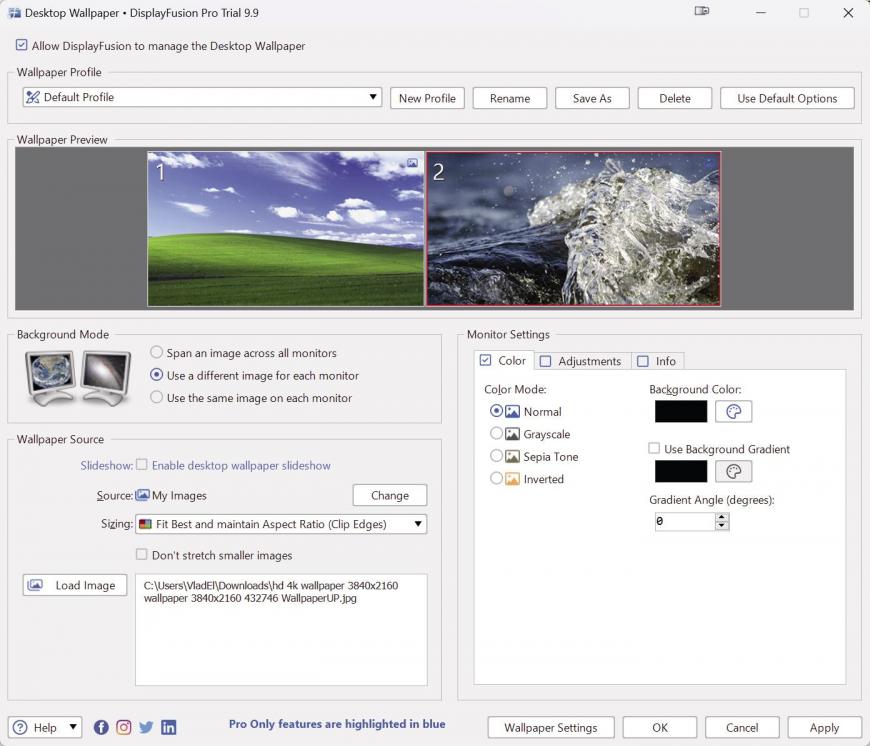Click the My Images source icon
870x746 pixels.
click(143, 495)
